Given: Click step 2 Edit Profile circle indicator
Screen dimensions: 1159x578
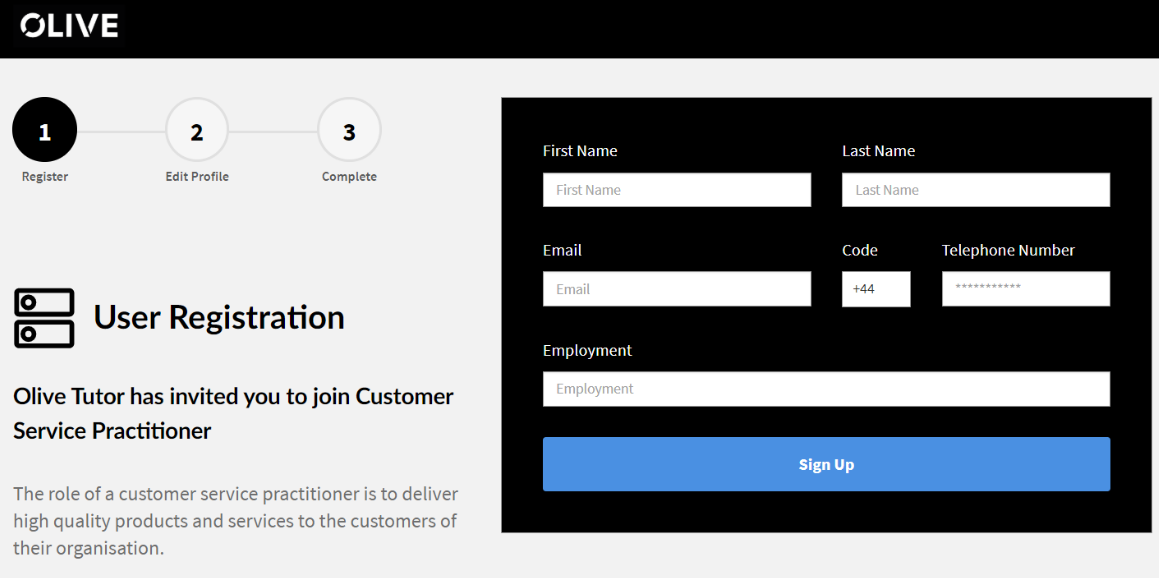Looking at the screenshot, I should click(196, 129).
